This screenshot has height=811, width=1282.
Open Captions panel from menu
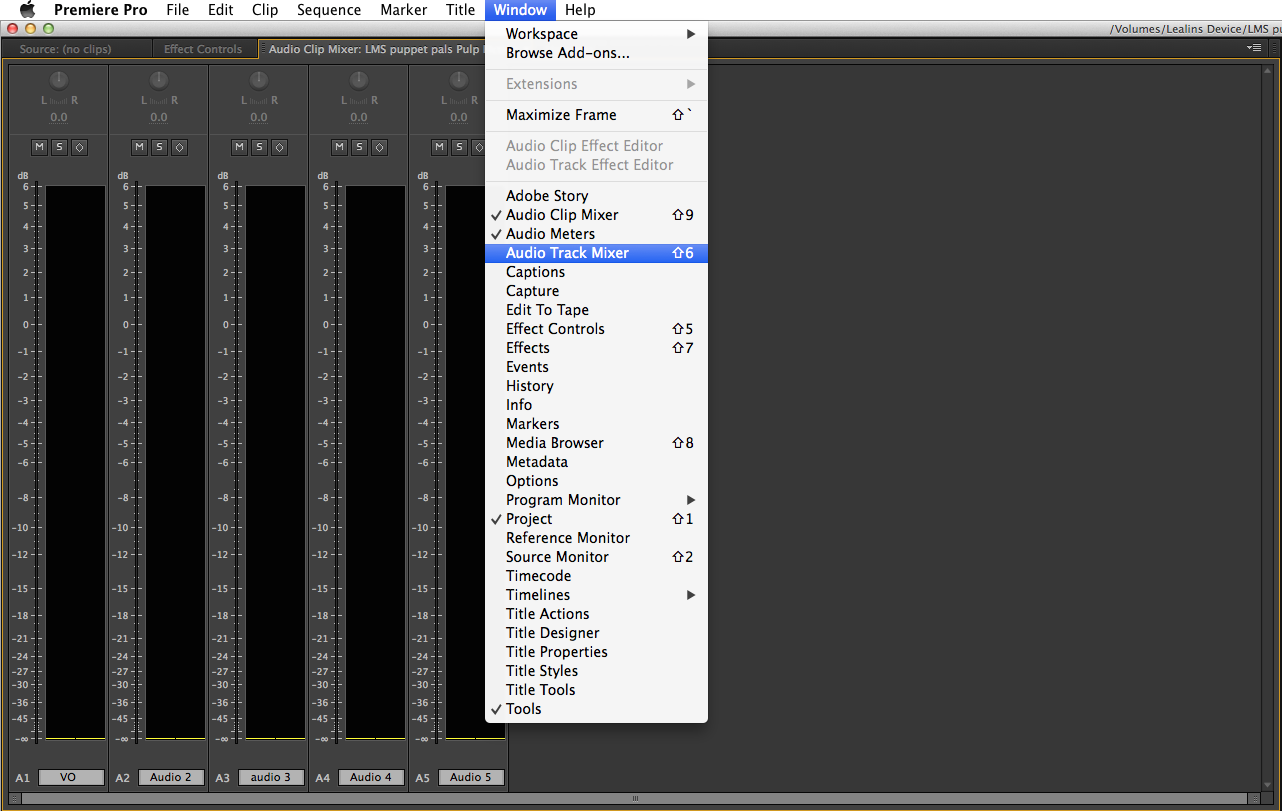click(596, 272)
